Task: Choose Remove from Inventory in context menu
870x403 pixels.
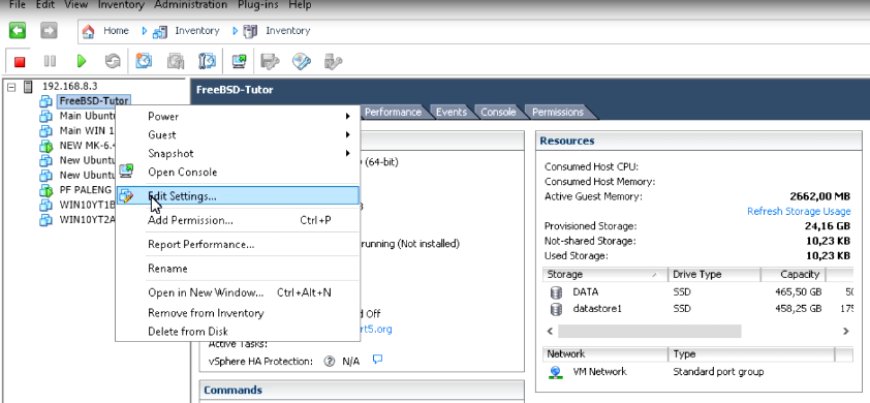Action: [x=237, y=313]
